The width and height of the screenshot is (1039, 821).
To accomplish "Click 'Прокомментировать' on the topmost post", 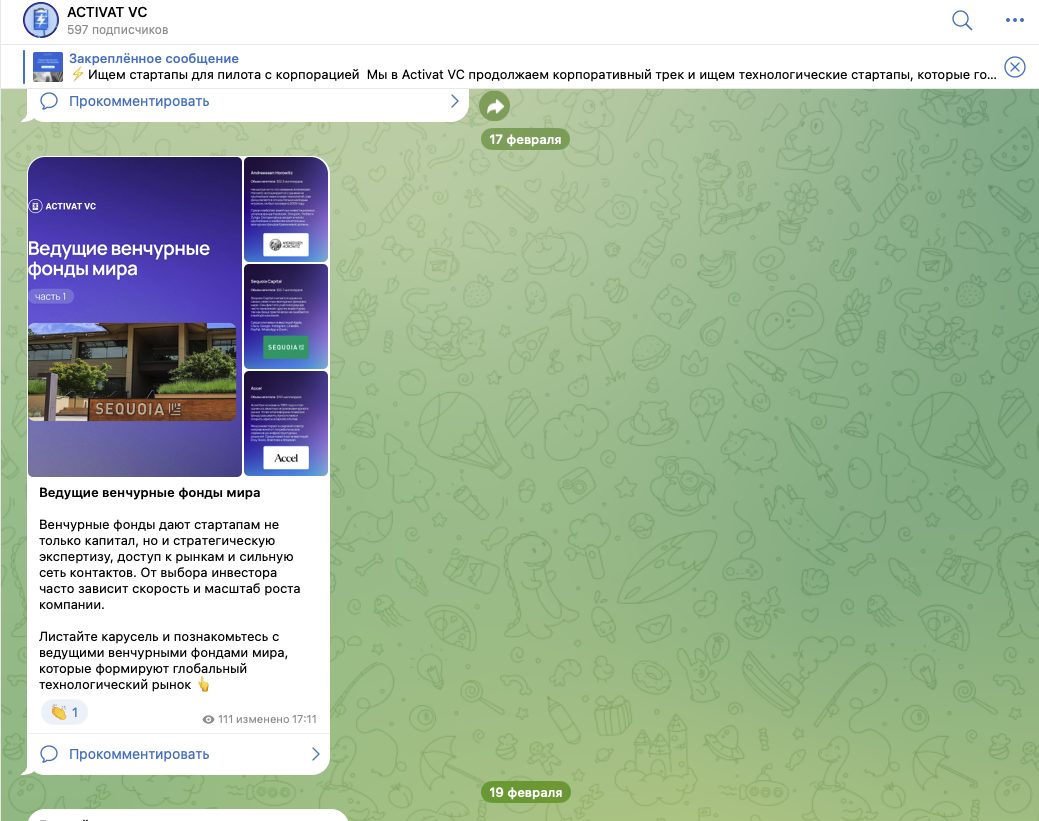I will pos(139,101).
